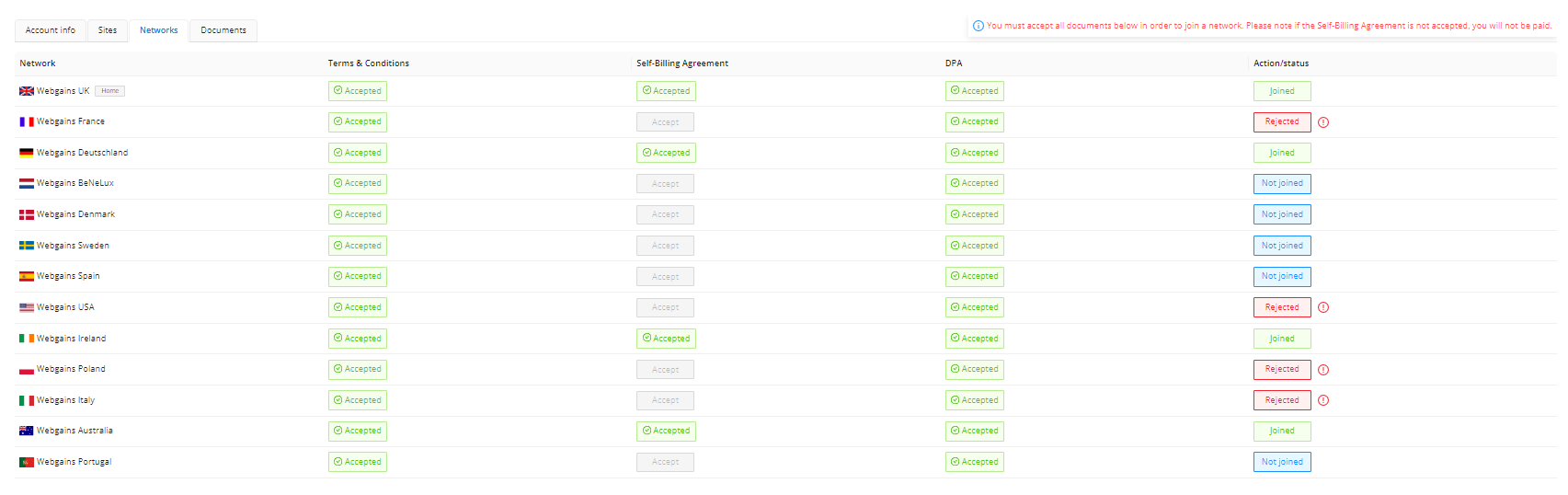Click the German flag beside Webgains Deutschland
1568x495 pixels.
(27, 153)
